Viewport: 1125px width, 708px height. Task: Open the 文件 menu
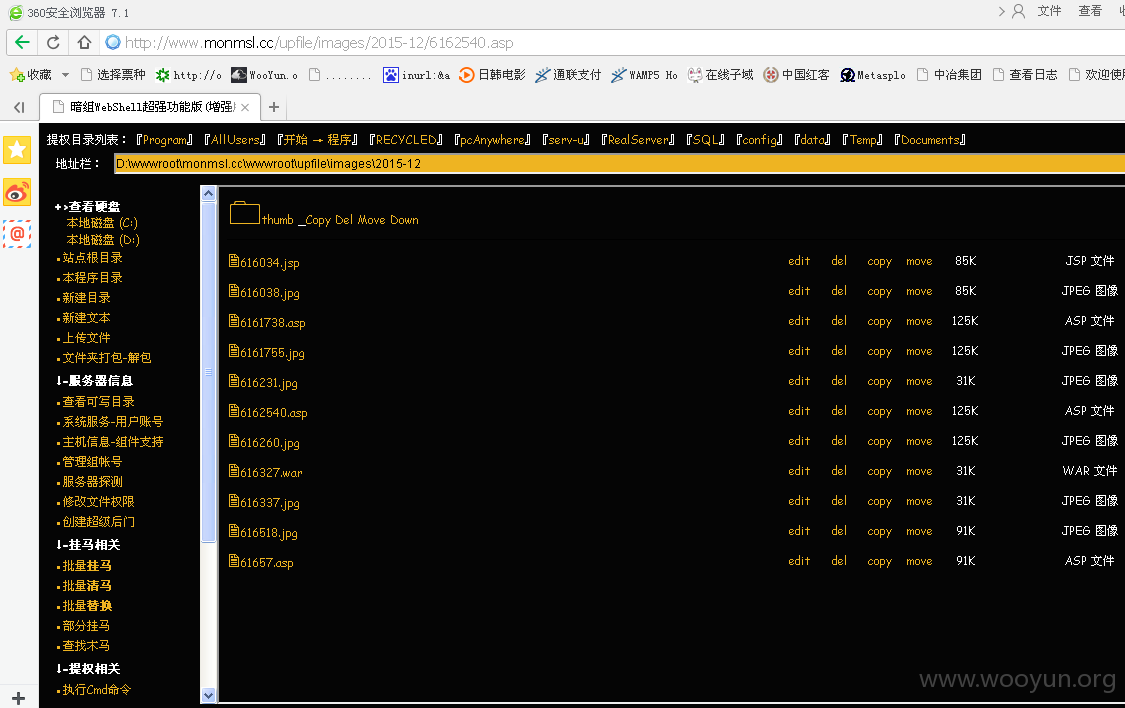point(1049,11)
